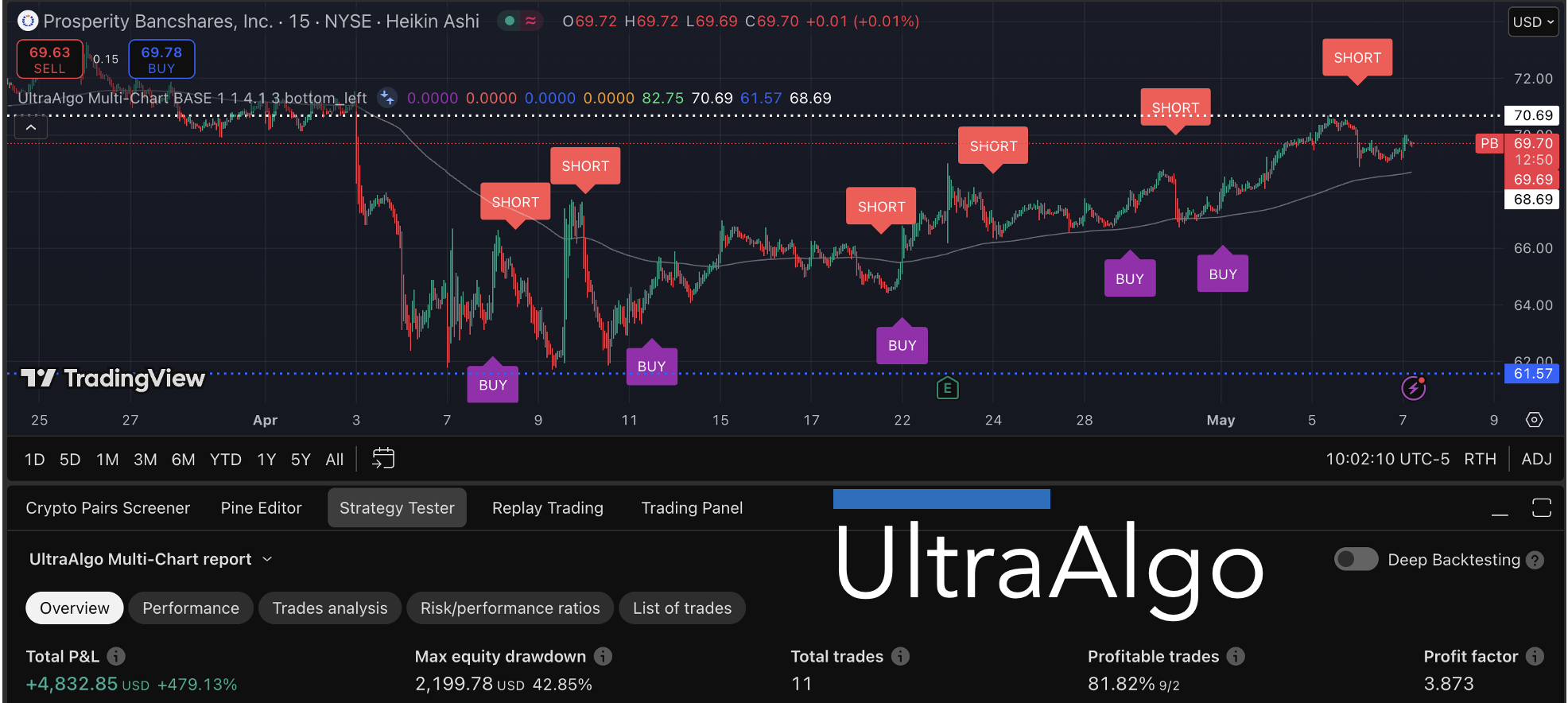
Task: Open the Replay Trading tab
Action: (x=548, y=508)
